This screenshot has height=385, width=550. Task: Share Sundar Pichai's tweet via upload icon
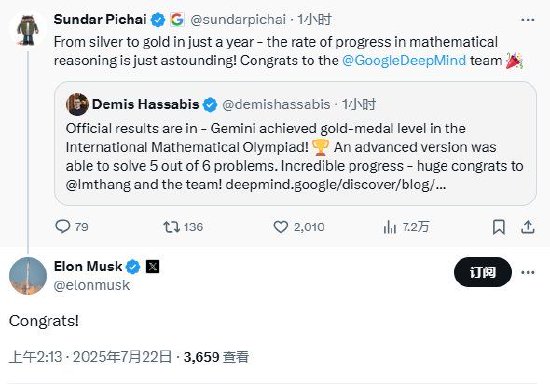(x=528, y=227)
